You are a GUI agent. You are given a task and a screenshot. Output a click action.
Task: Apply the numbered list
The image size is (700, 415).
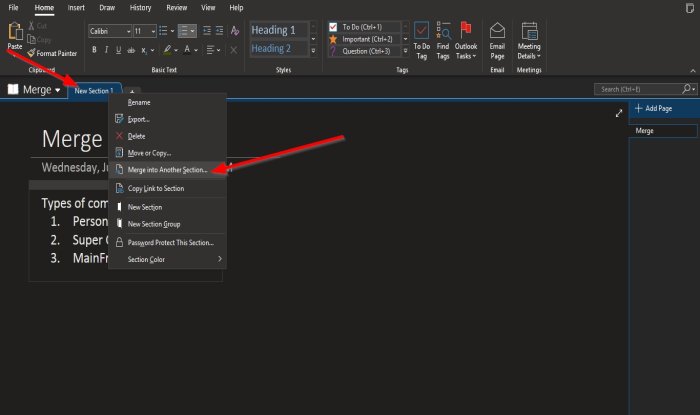click(183, 31)
